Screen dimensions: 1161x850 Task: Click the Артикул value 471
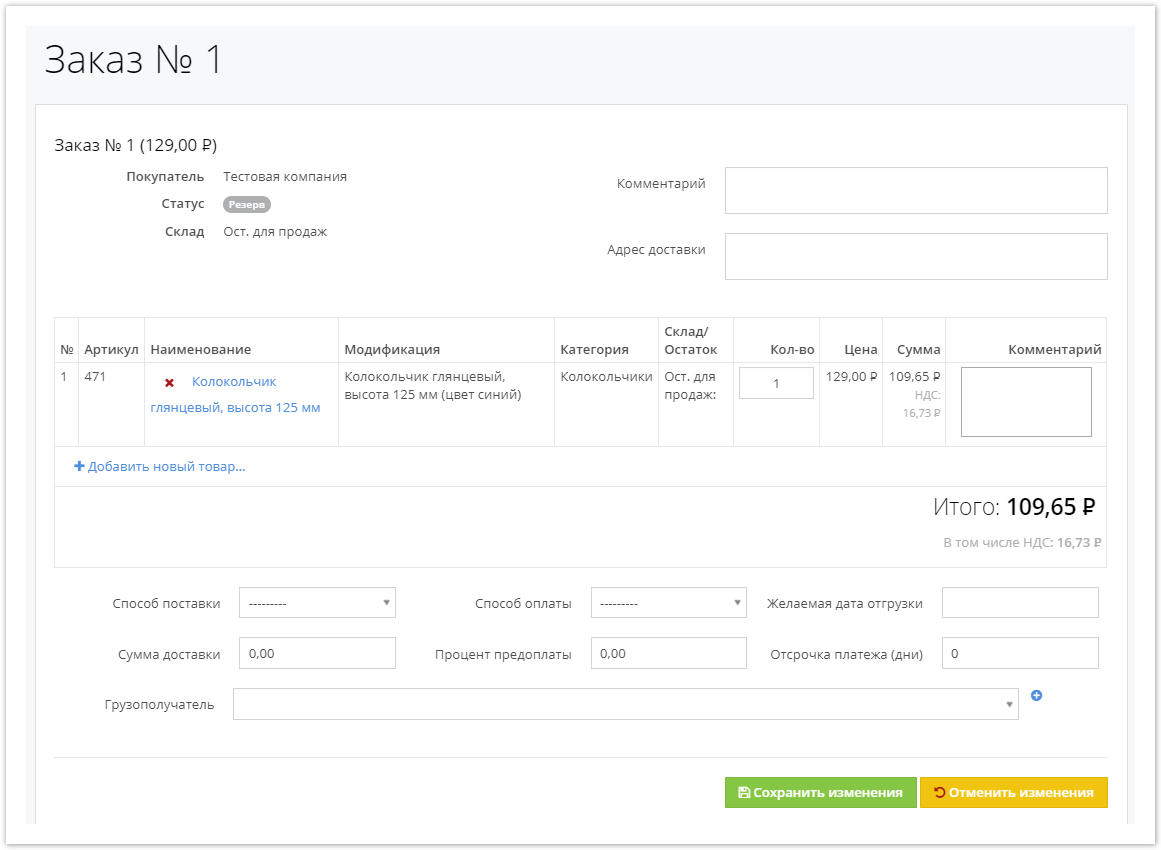95,376
